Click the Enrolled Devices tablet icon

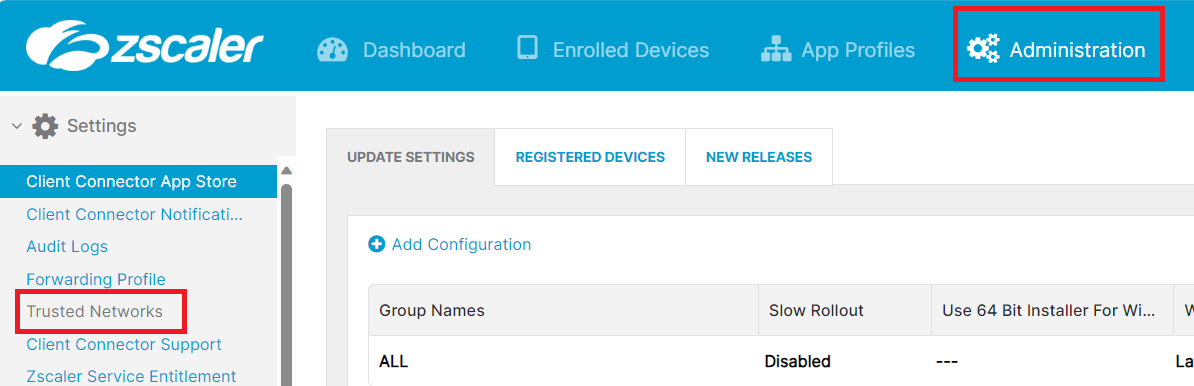click(527, 49)
